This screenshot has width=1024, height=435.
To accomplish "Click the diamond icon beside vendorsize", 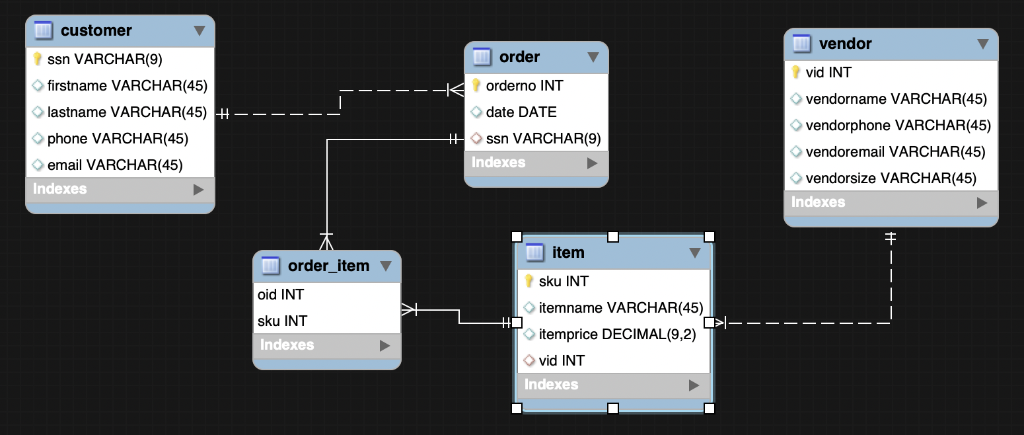I will coord(795,178).
